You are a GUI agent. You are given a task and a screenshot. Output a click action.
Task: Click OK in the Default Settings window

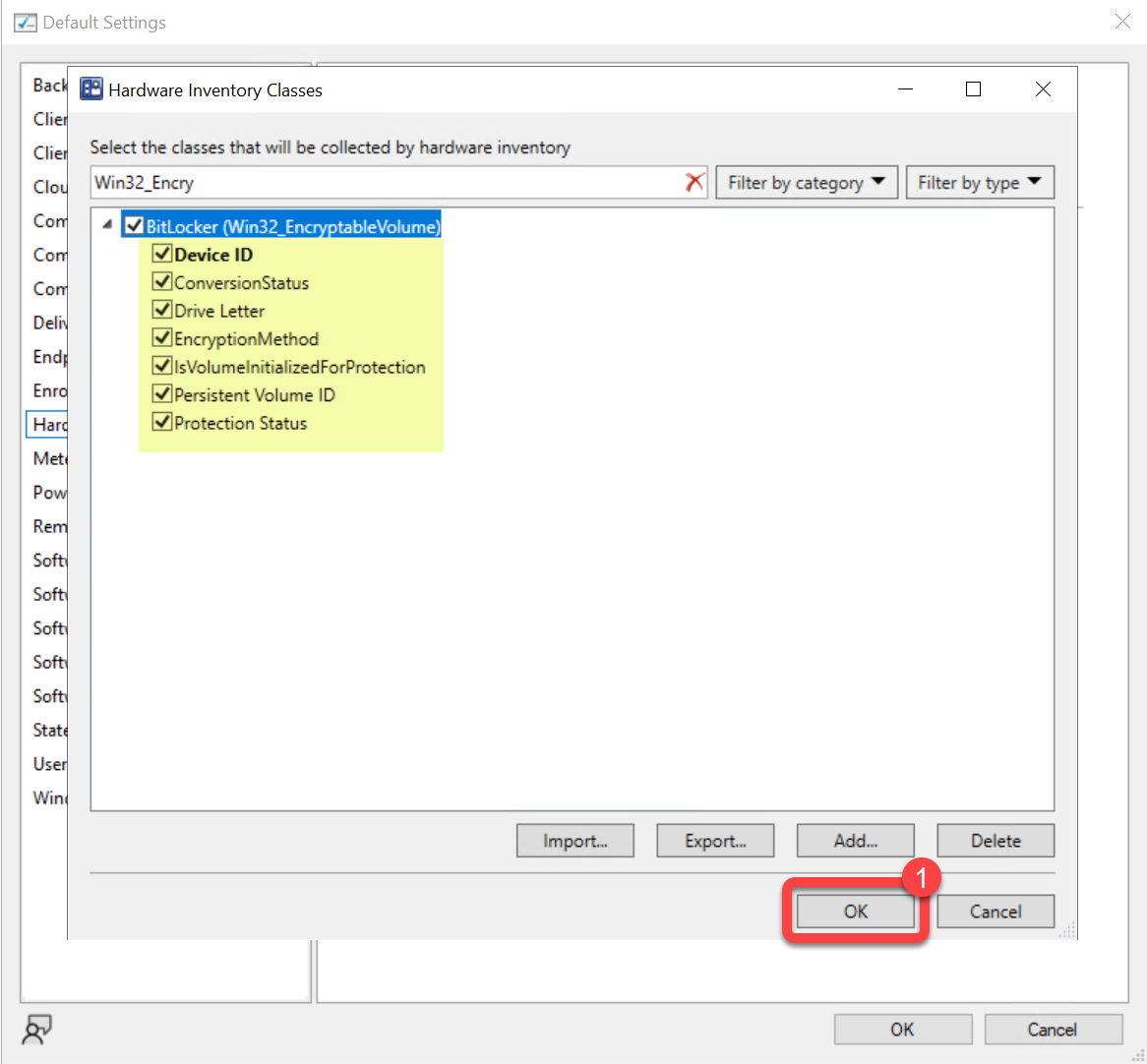click(x=903, y=1030)
